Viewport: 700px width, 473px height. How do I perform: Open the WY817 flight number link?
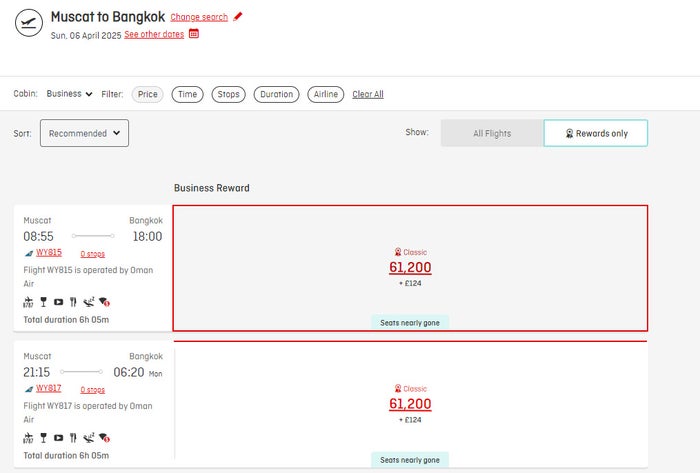(49, 388)
